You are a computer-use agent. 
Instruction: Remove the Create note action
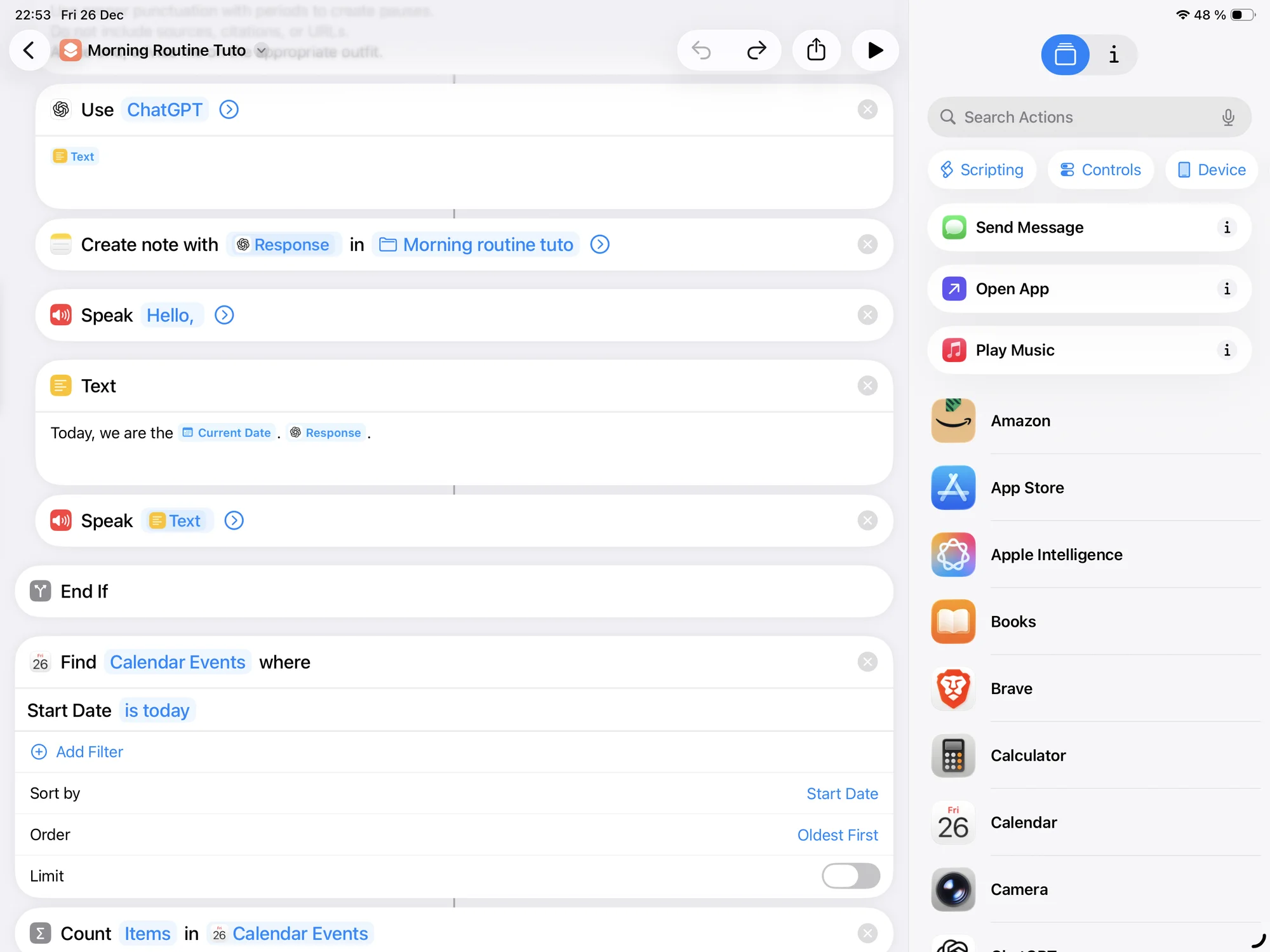pos(867,245)
